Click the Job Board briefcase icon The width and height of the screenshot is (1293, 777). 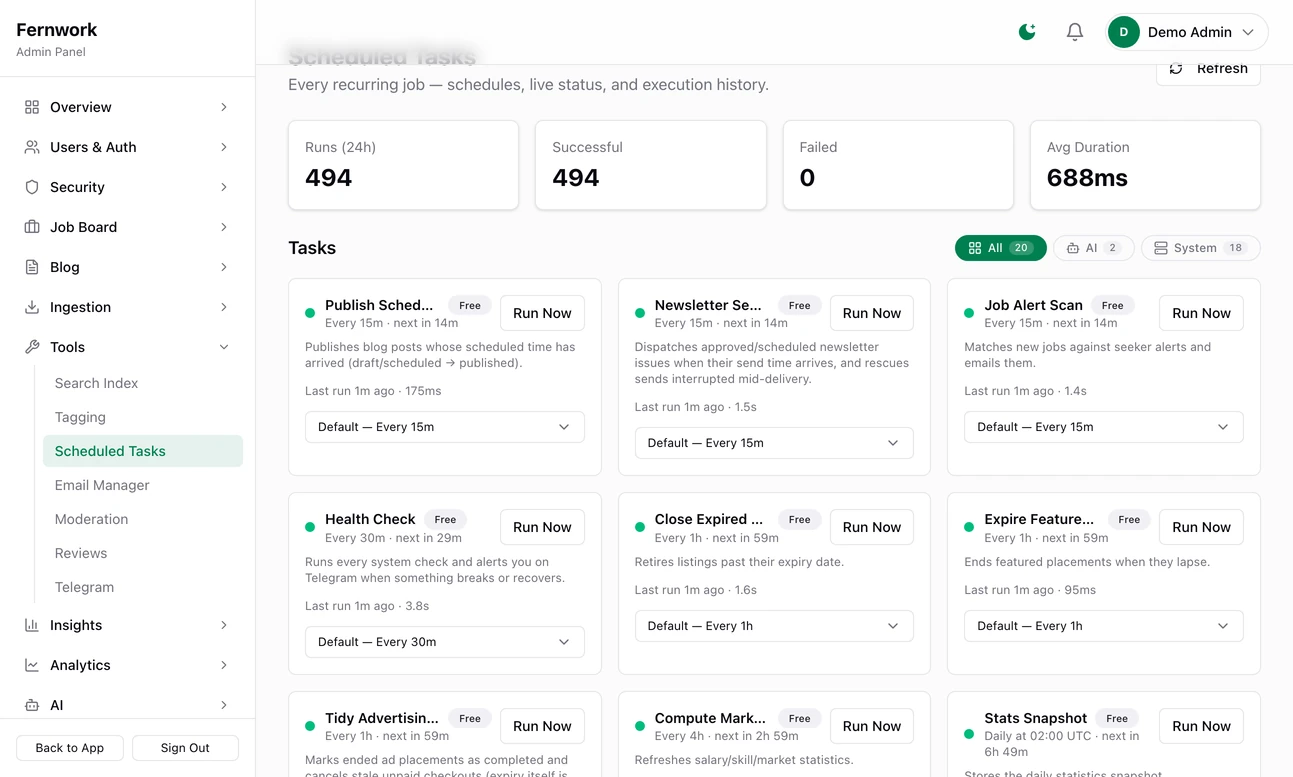point(32,227)
